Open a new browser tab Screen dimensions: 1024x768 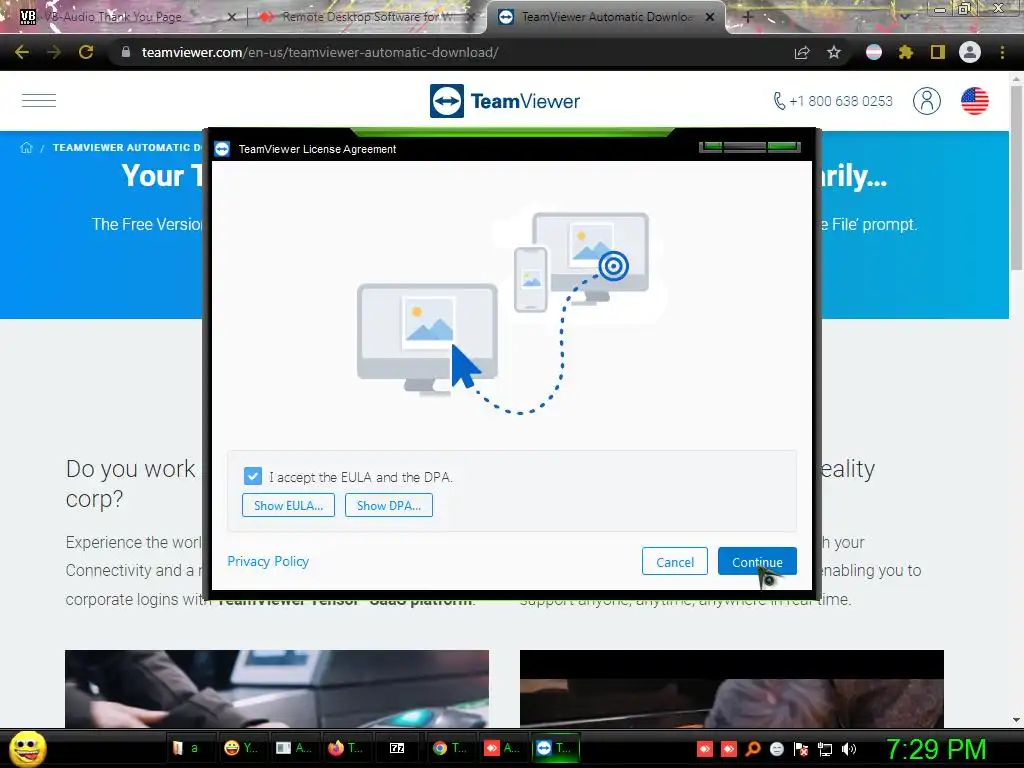(747, 18)
